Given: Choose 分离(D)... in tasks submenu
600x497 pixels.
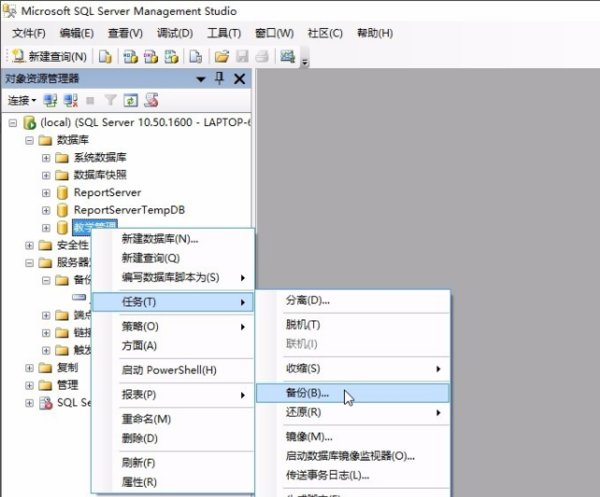Looking at the screenshot, I should coord(353,300).
